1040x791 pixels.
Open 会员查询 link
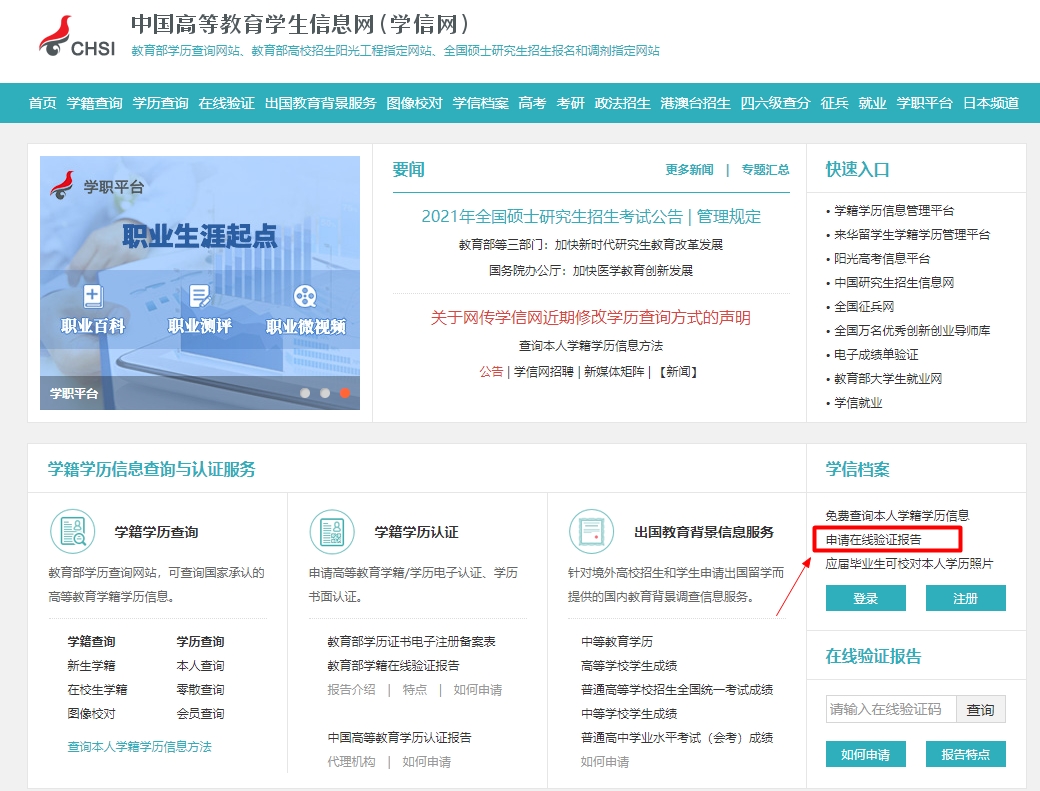200,714
